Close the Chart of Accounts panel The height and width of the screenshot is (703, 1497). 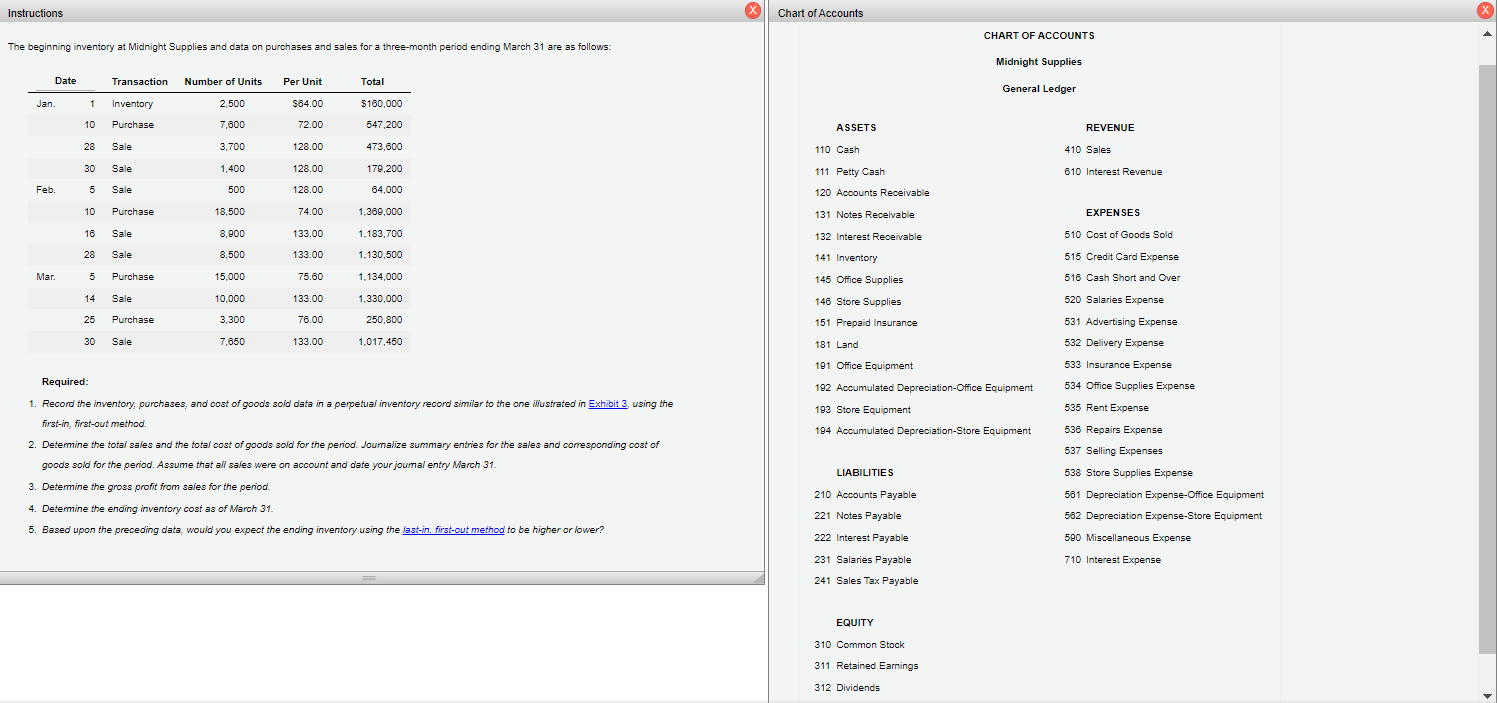[x=1484, y=11]
